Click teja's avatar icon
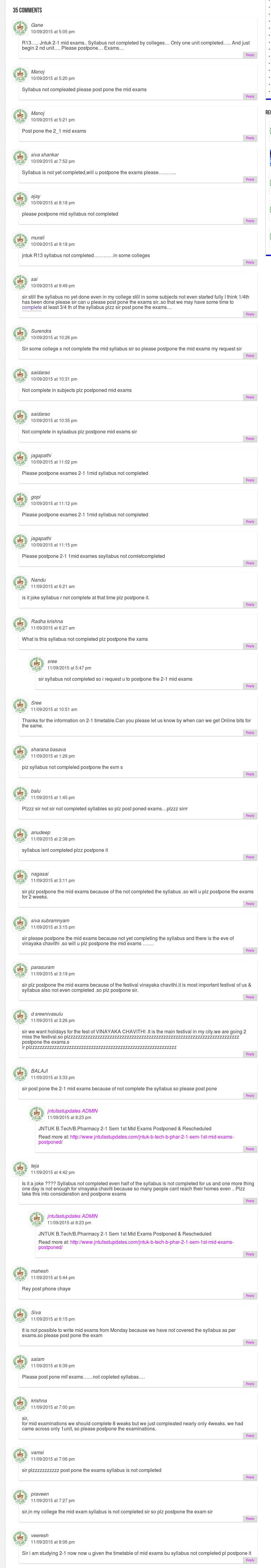 (x=21, y=1168)
